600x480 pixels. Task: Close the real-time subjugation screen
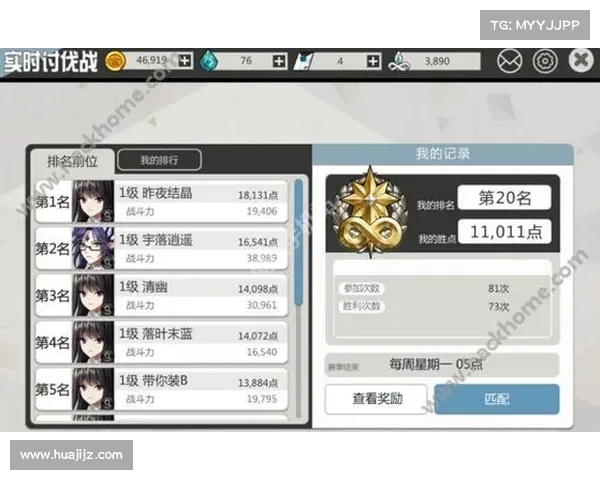[x=581, y=60]
